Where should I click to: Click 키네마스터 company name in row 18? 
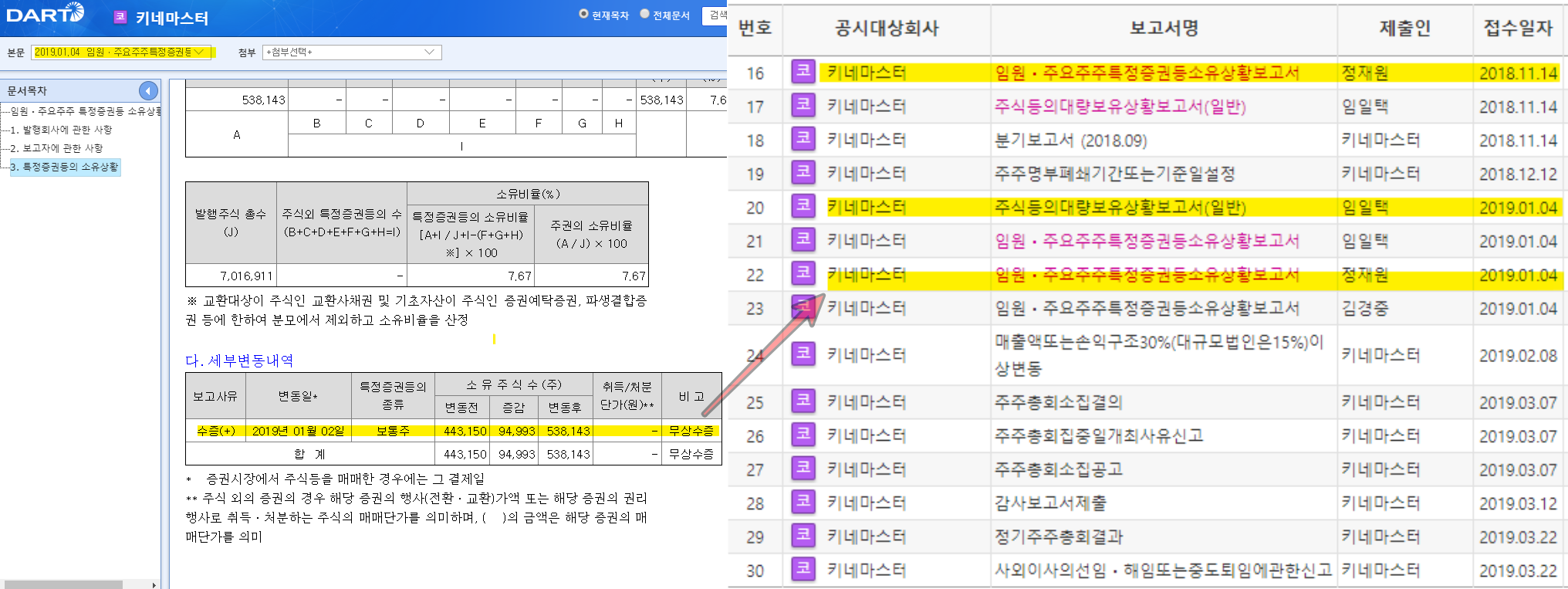click(x=867, y=140)
